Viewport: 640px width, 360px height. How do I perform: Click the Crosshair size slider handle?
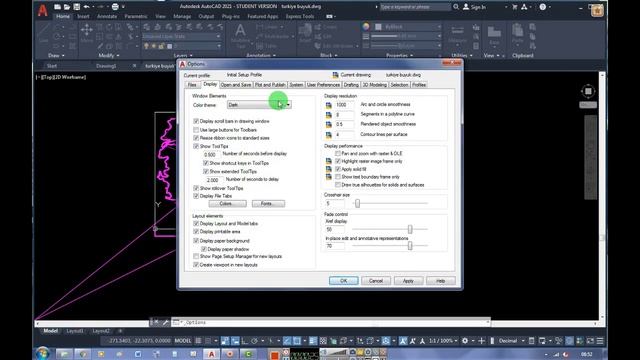click(x=358, y=203)
